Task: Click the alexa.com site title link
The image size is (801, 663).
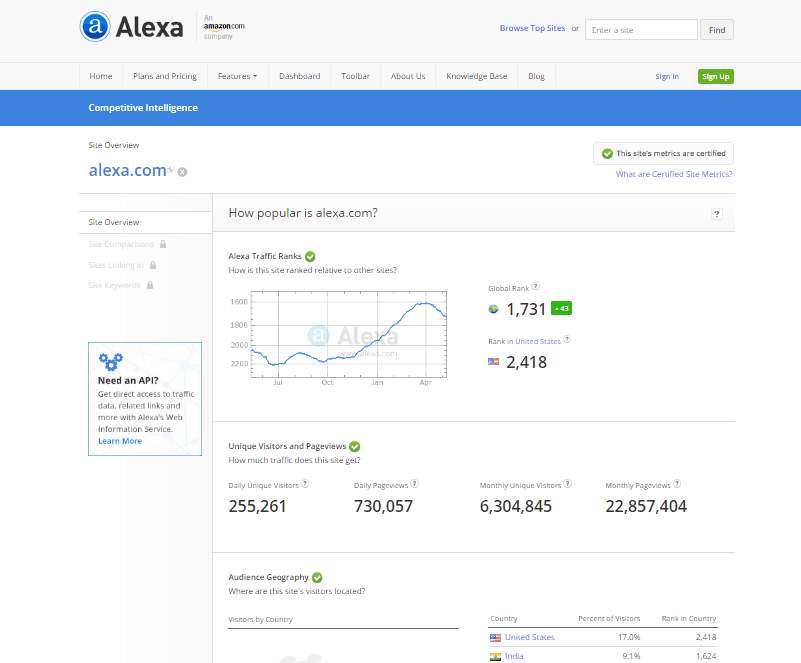Action: tap(127, 170)
